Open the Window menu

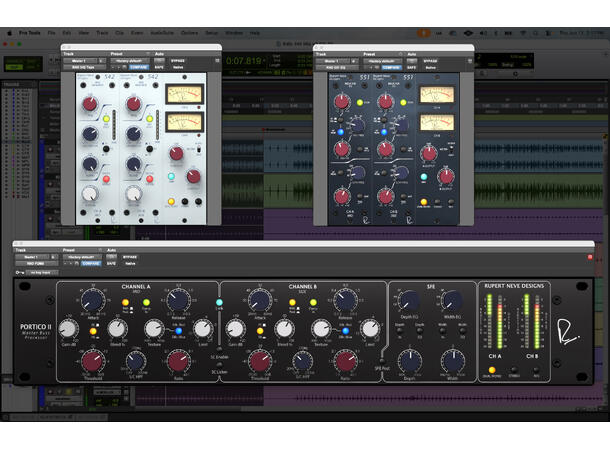click(234, 33)
